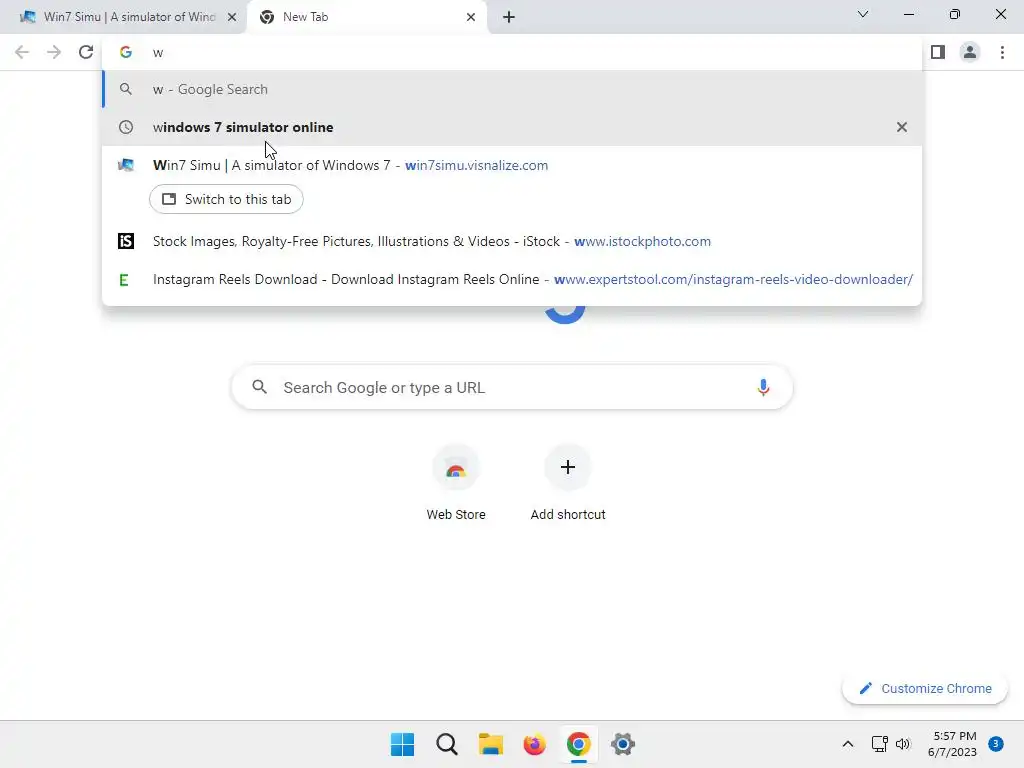Open the volume tray icon
The height and width of the screenshot is (768, 1024).
point(903,744)
